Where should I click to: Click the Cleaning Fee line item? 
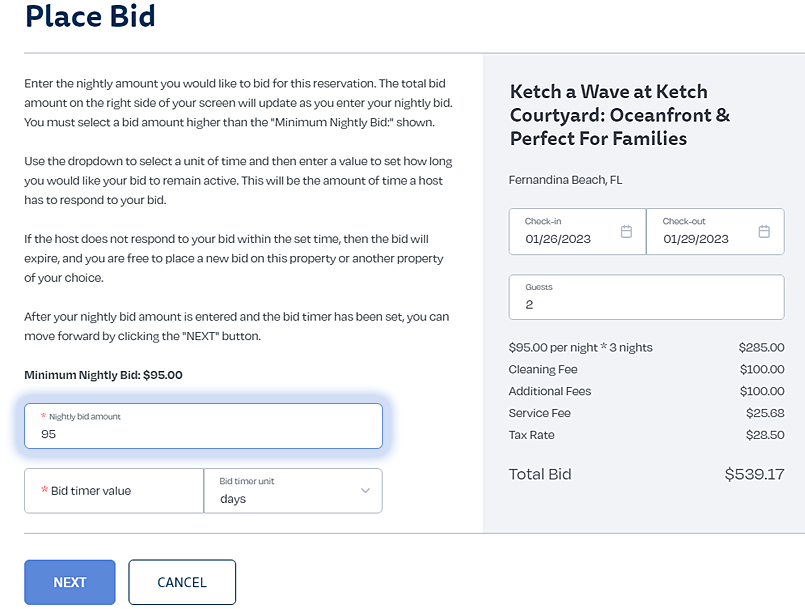(544, 370)
